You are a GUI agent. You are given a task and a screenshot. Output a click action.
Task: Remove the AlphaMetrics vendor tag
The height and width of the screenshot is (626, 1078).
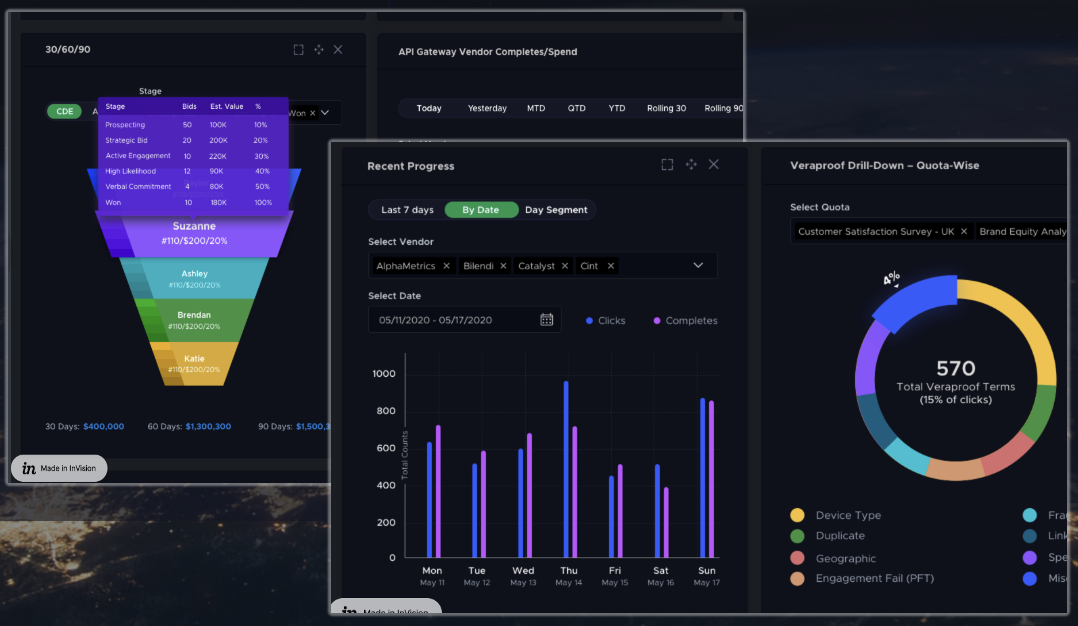[x=446, y=266]
